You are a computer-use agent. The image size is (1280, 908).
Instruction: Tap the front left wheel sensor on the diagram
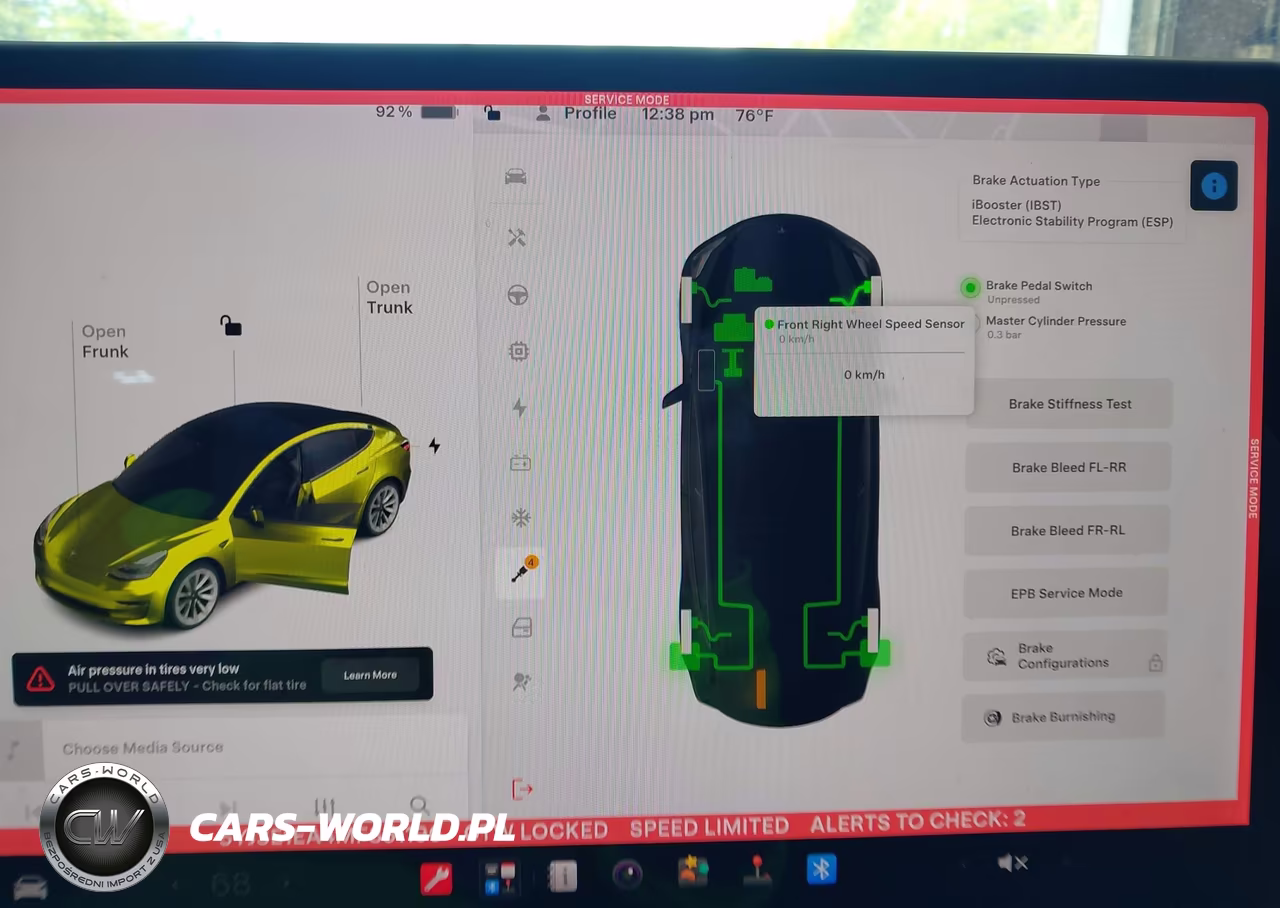[x=686, y=298]
